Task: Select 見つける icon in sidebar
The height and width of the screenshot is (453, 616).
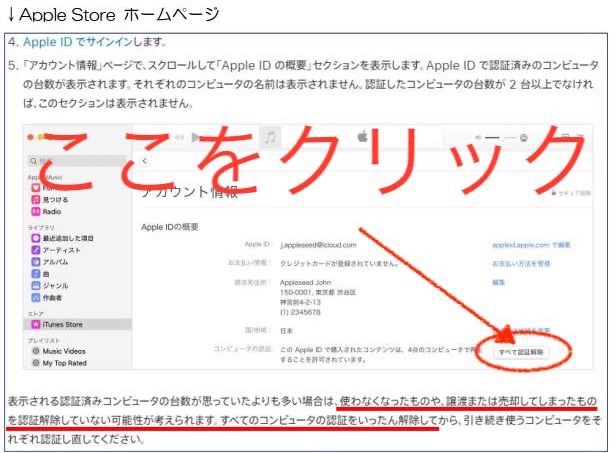Action: click(36, 200)
